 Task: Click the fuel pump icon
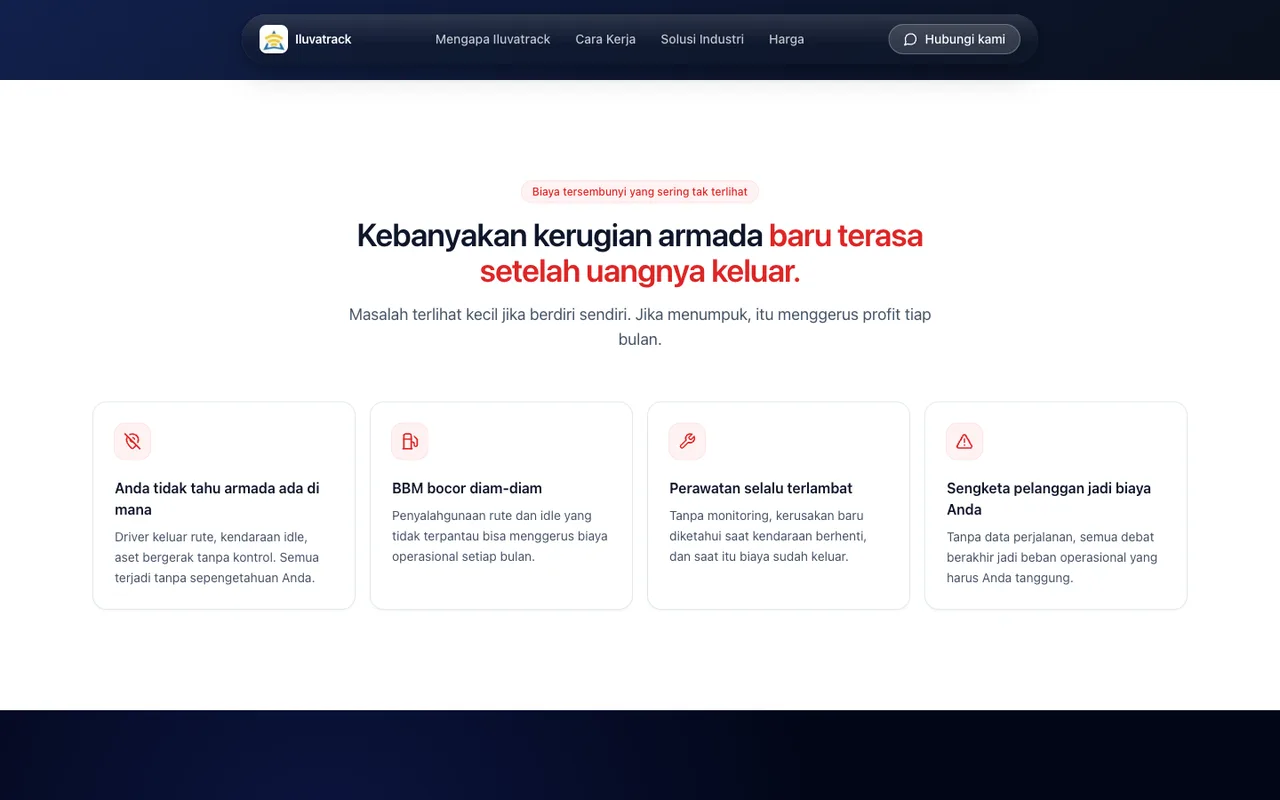tap(410, 441)
